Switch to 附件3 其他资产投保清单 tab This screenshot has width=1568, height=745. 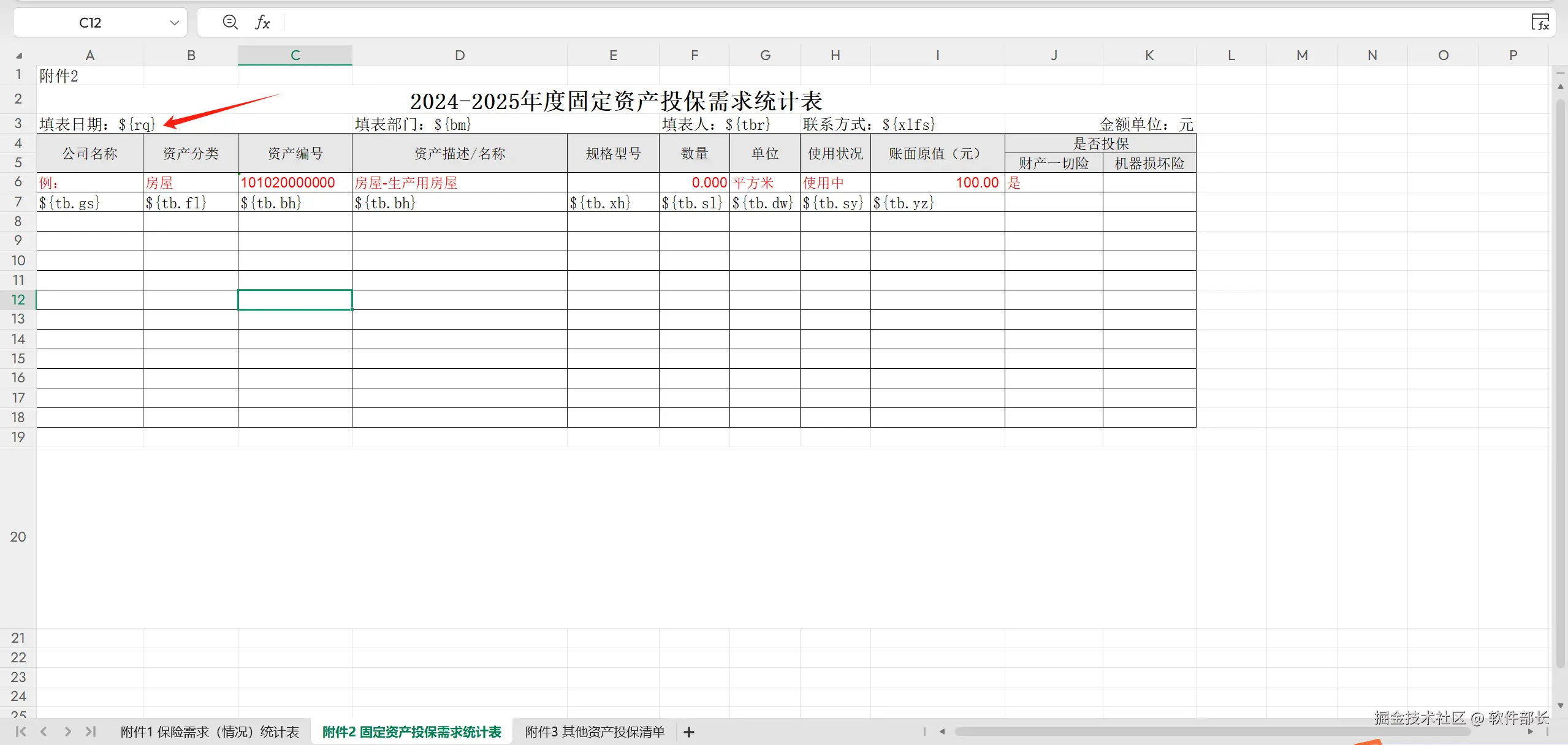click(595, 732)
